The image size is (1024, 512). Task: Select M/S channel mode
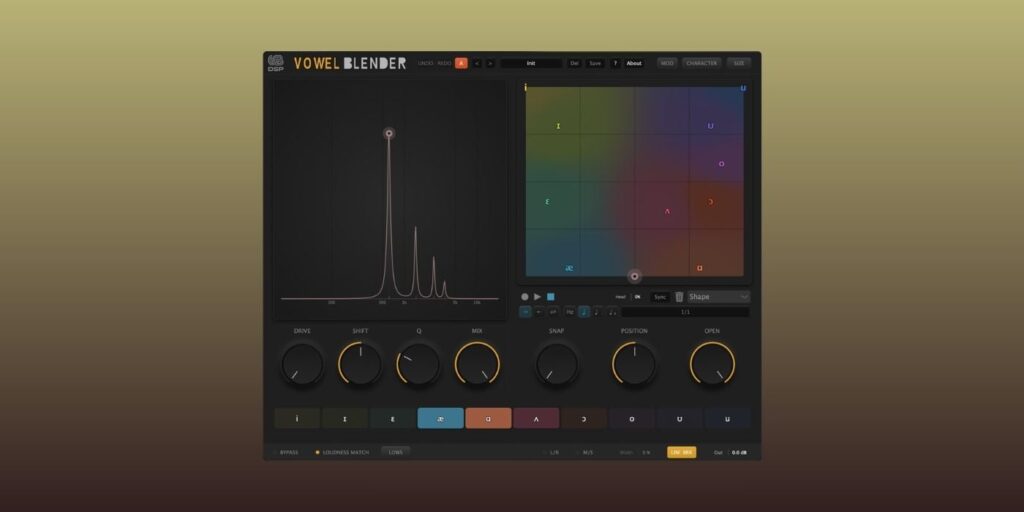coord(586,453)
